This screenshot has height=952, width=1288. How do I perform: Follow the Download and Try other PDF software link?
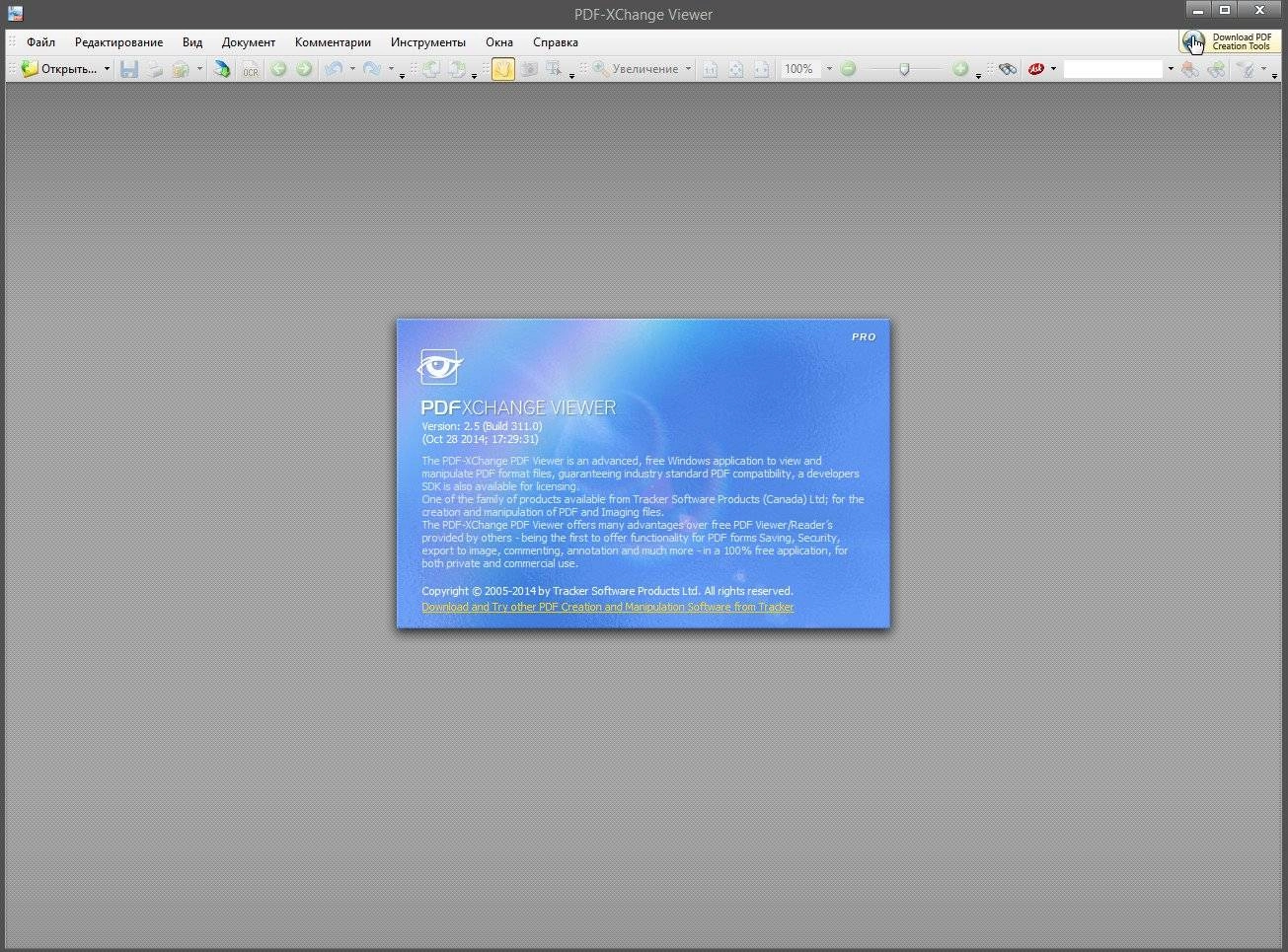608,607
